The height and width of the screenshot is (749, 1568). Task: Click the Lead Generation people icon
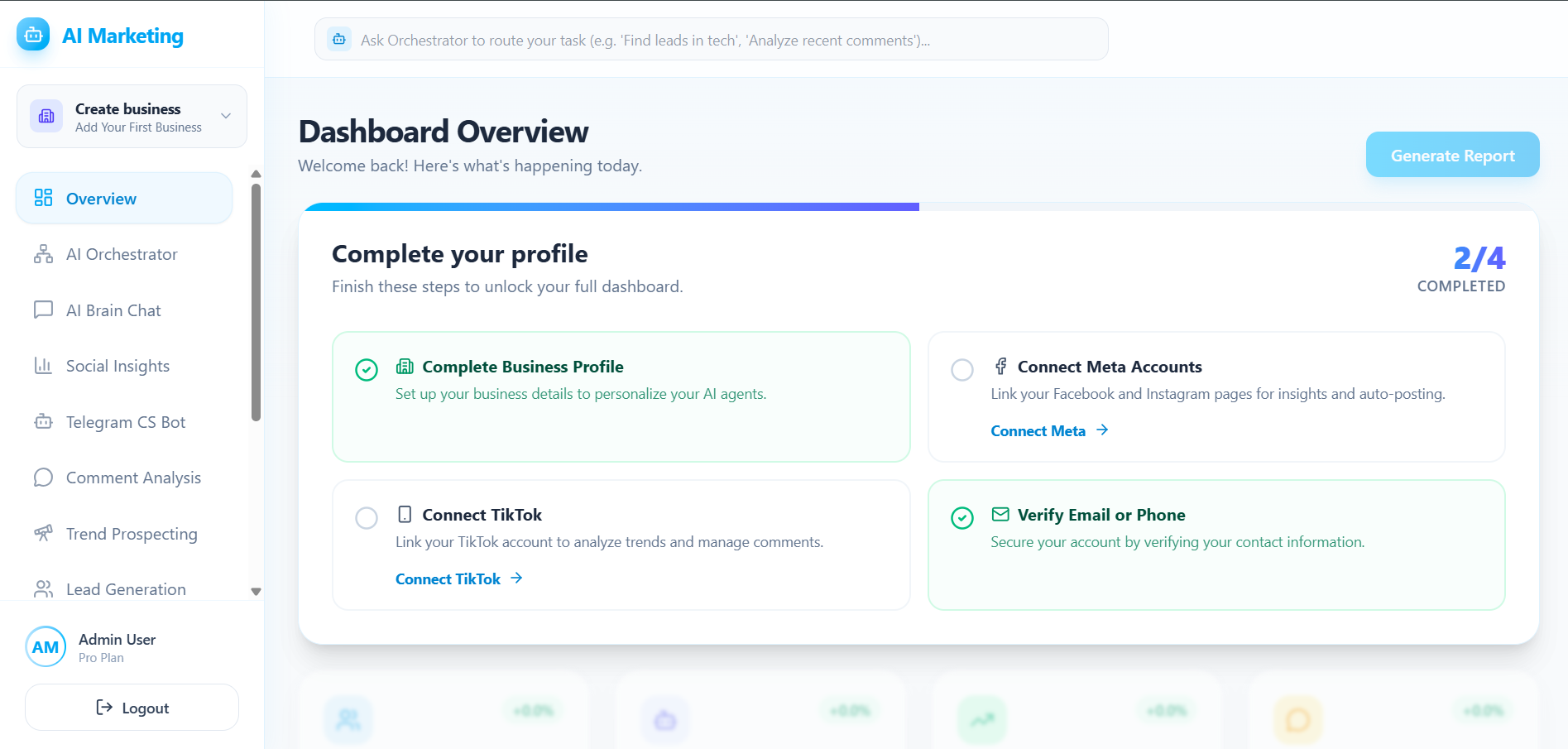[x=43, y=588]
